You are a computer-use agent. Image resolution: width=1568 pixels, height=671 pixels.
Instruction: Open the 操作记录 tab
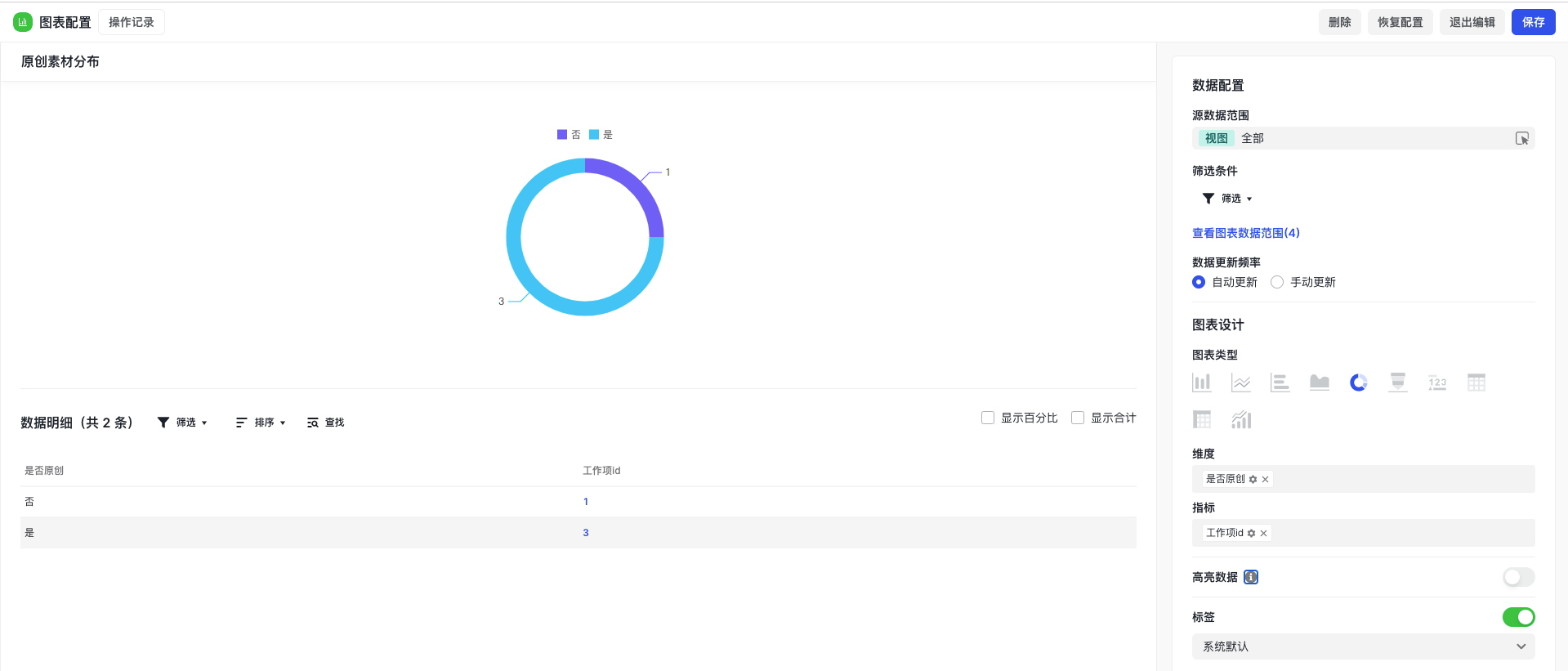131,22
